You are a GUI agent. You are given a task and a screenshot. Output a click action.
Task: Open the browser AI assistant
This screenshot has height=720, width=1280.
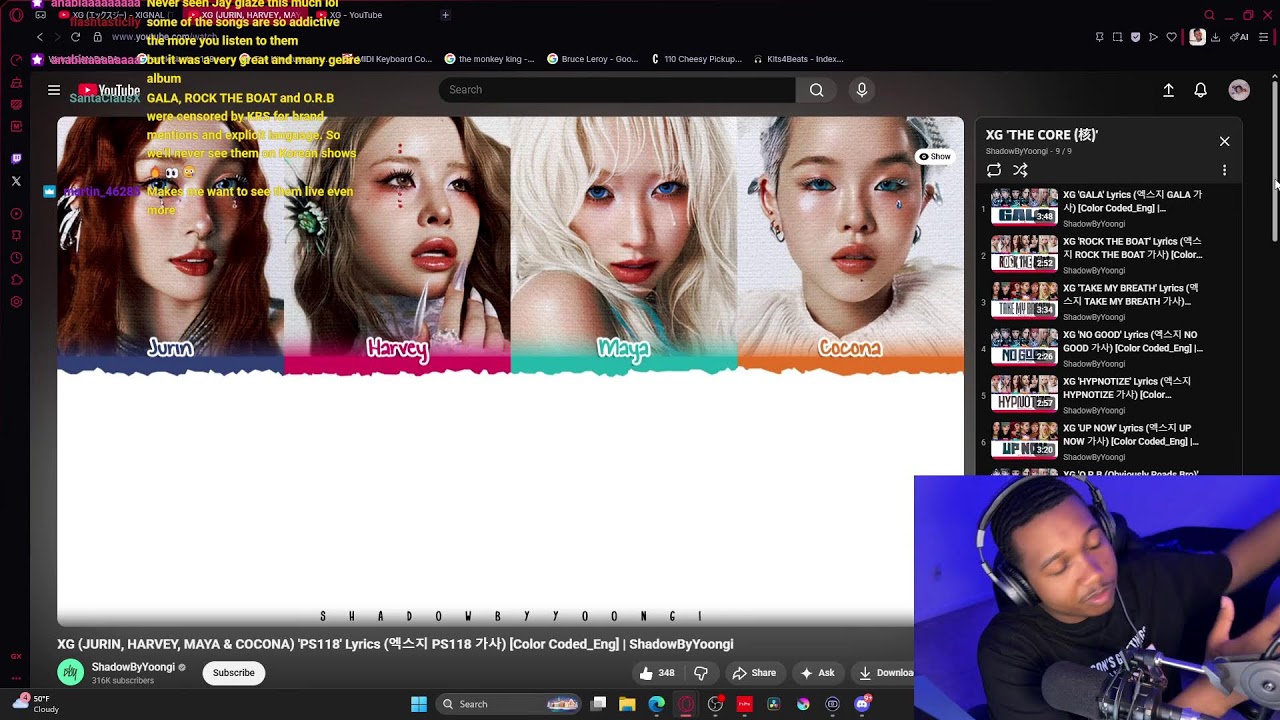[1240, 37]
